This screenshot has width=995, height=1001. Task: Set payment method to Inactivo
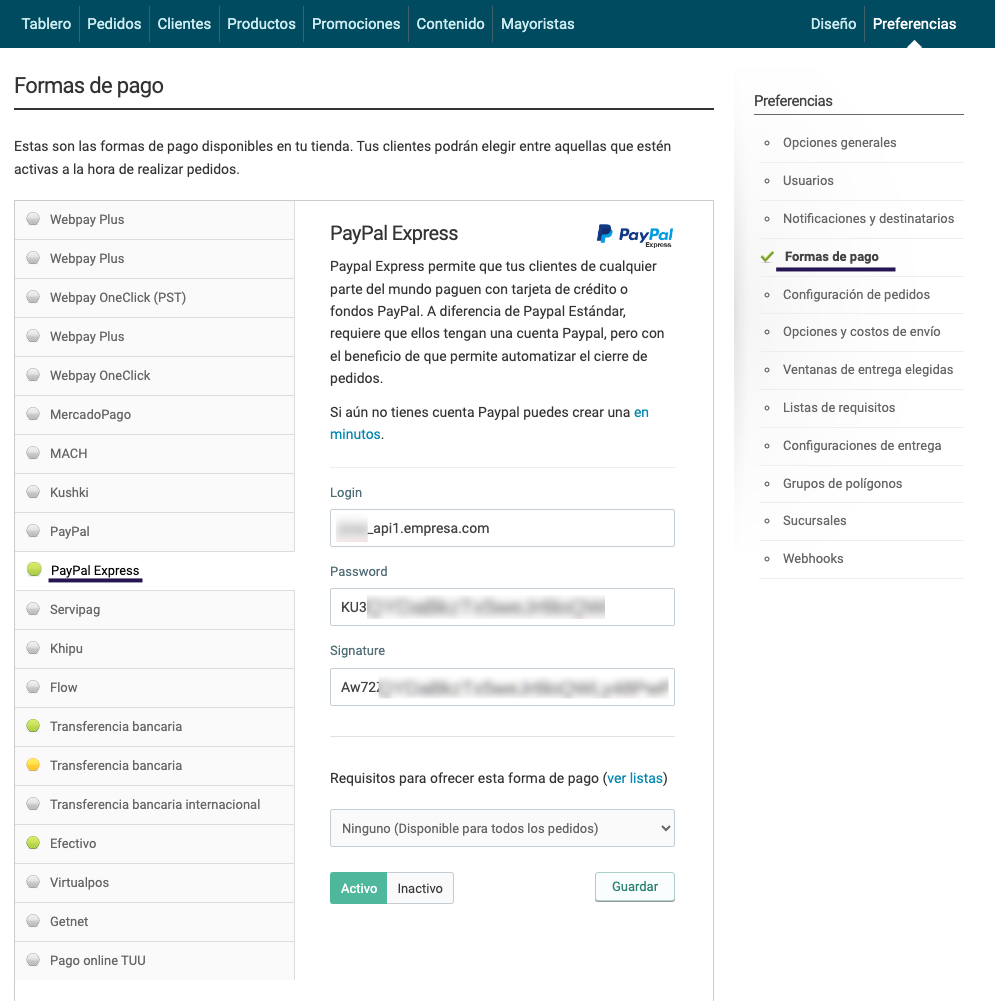[420, 888]
